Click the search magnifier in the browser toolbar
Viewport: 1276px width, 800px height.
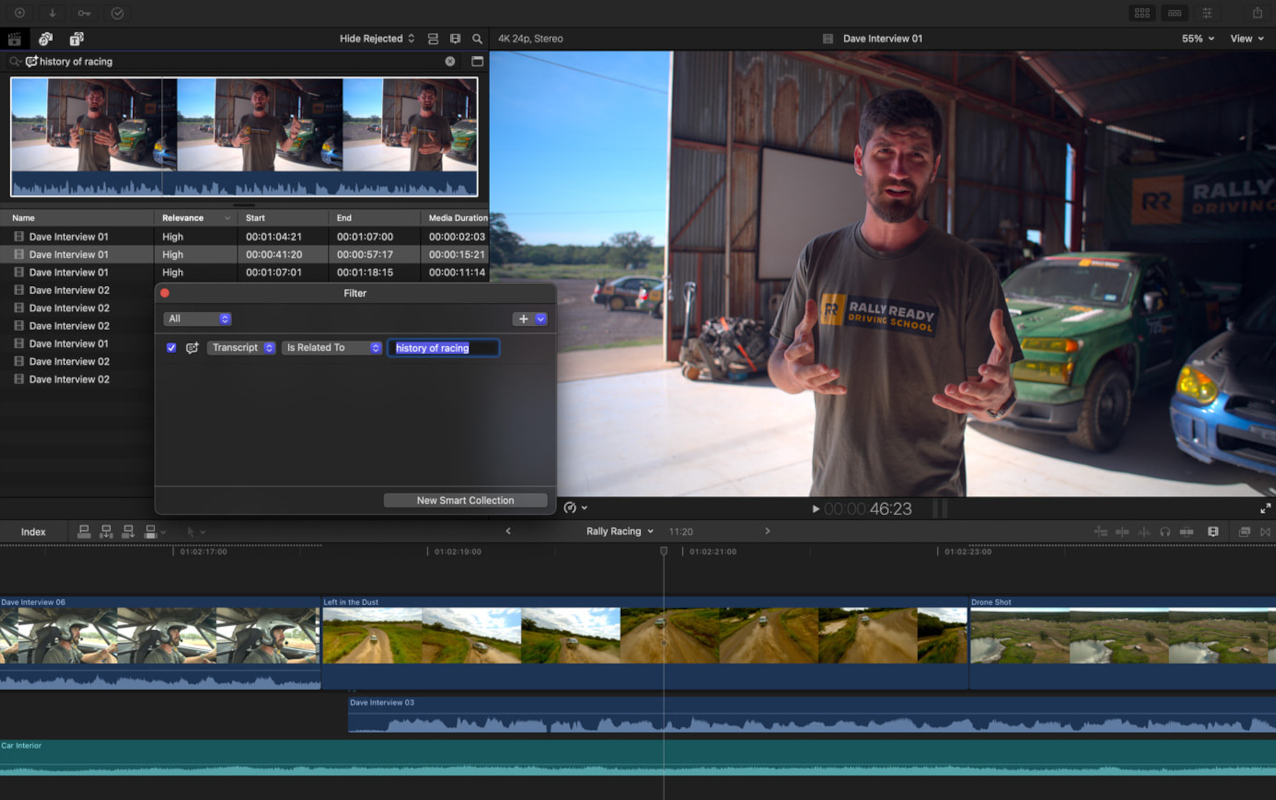[x=477, y=38]
